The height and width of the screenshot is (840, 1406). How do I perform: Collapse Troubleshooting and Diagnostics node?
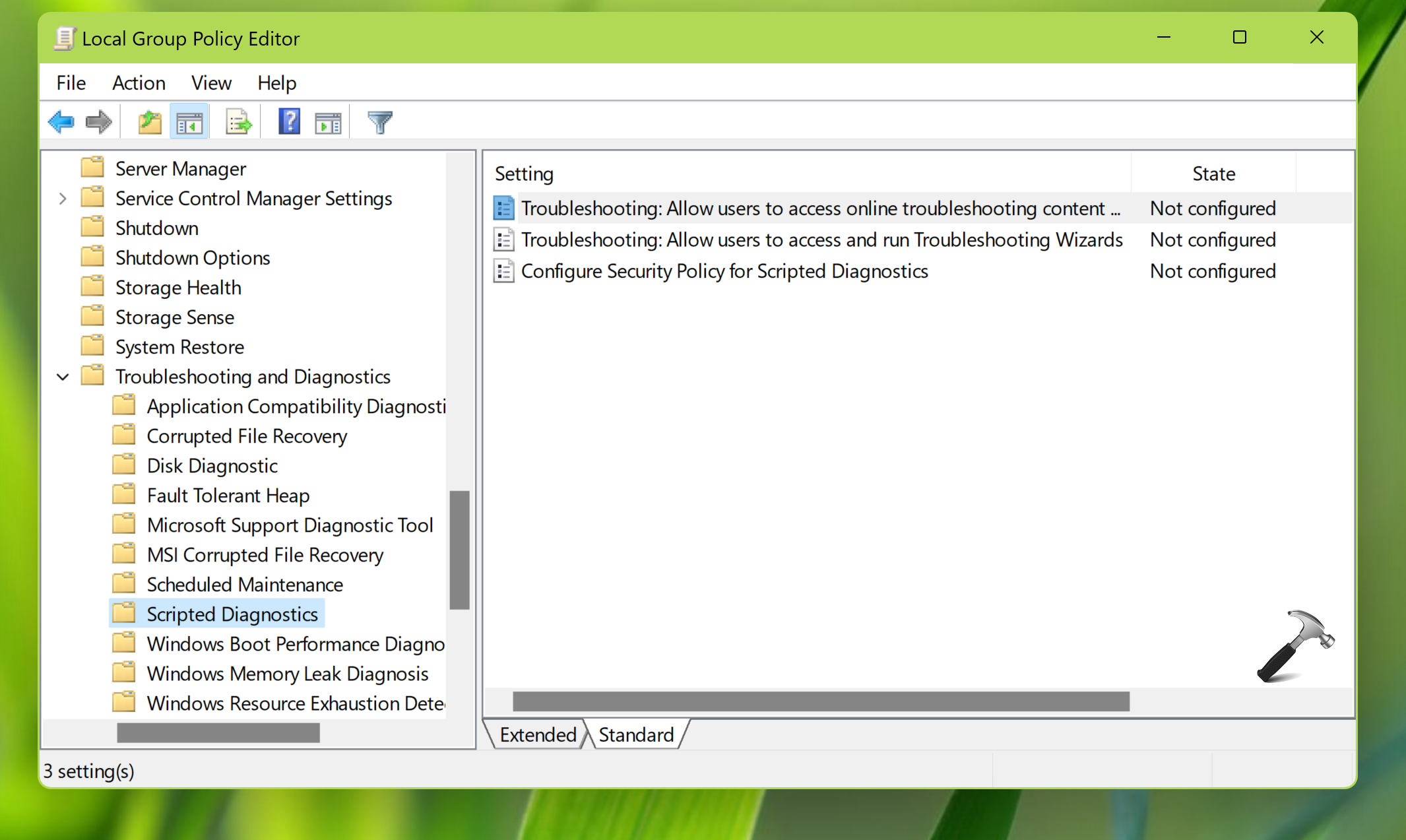coord(63,377)
